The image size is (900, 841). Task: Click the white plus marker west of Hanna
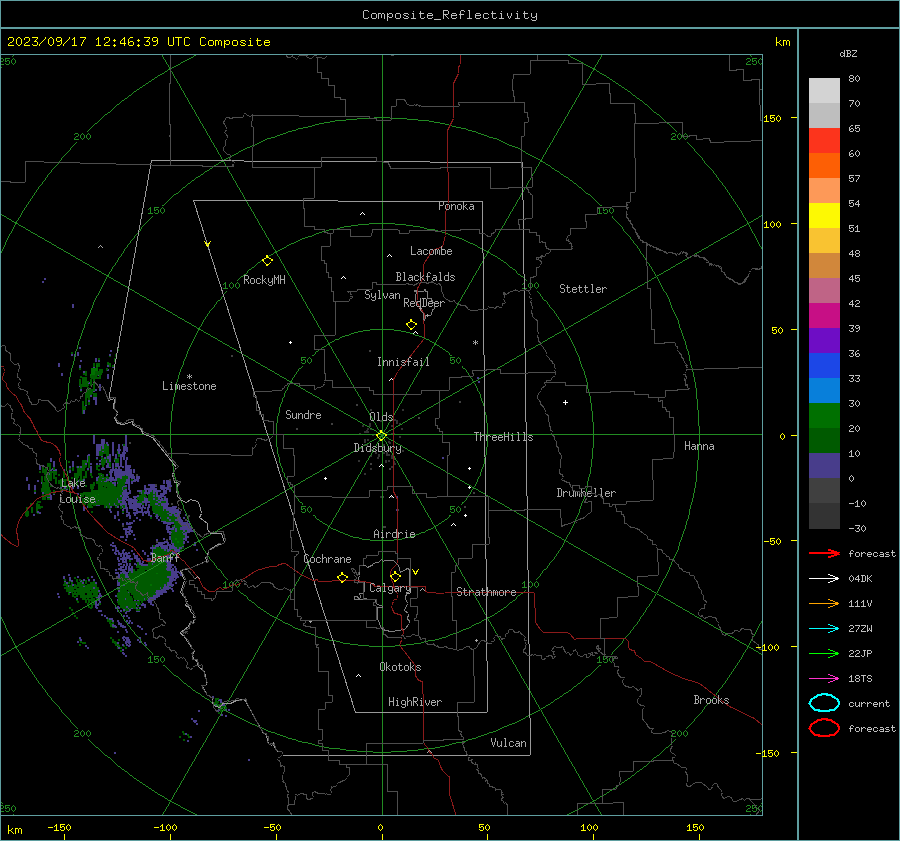point(565,402)
